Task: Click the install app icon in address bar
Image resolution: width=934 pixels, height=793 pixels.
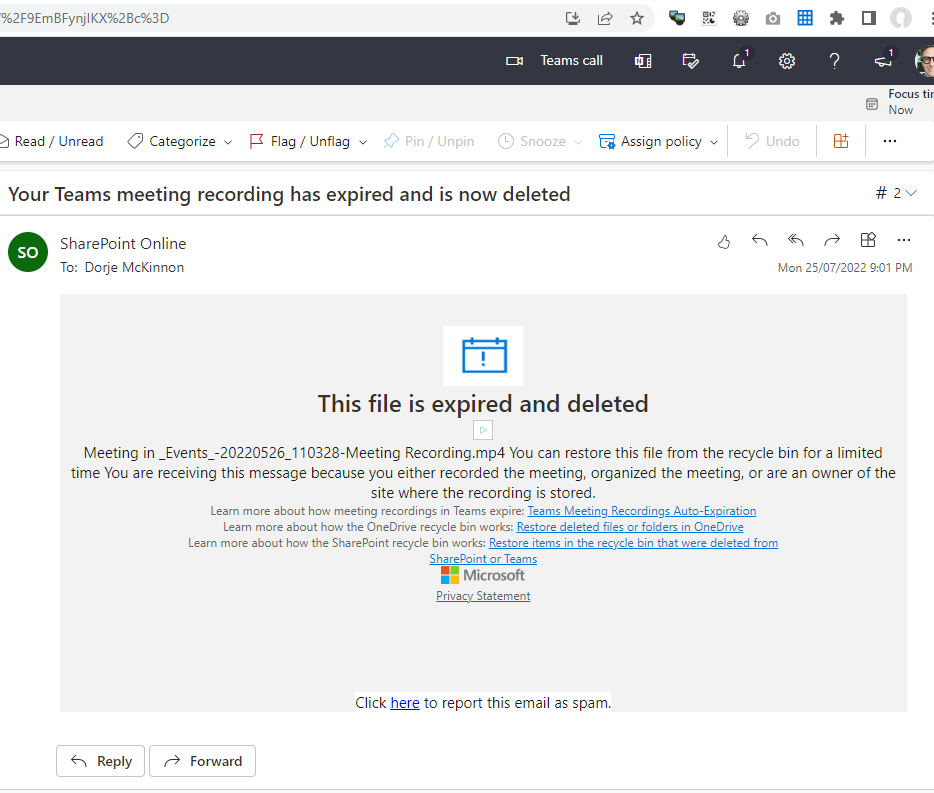Action: (572, 18)
